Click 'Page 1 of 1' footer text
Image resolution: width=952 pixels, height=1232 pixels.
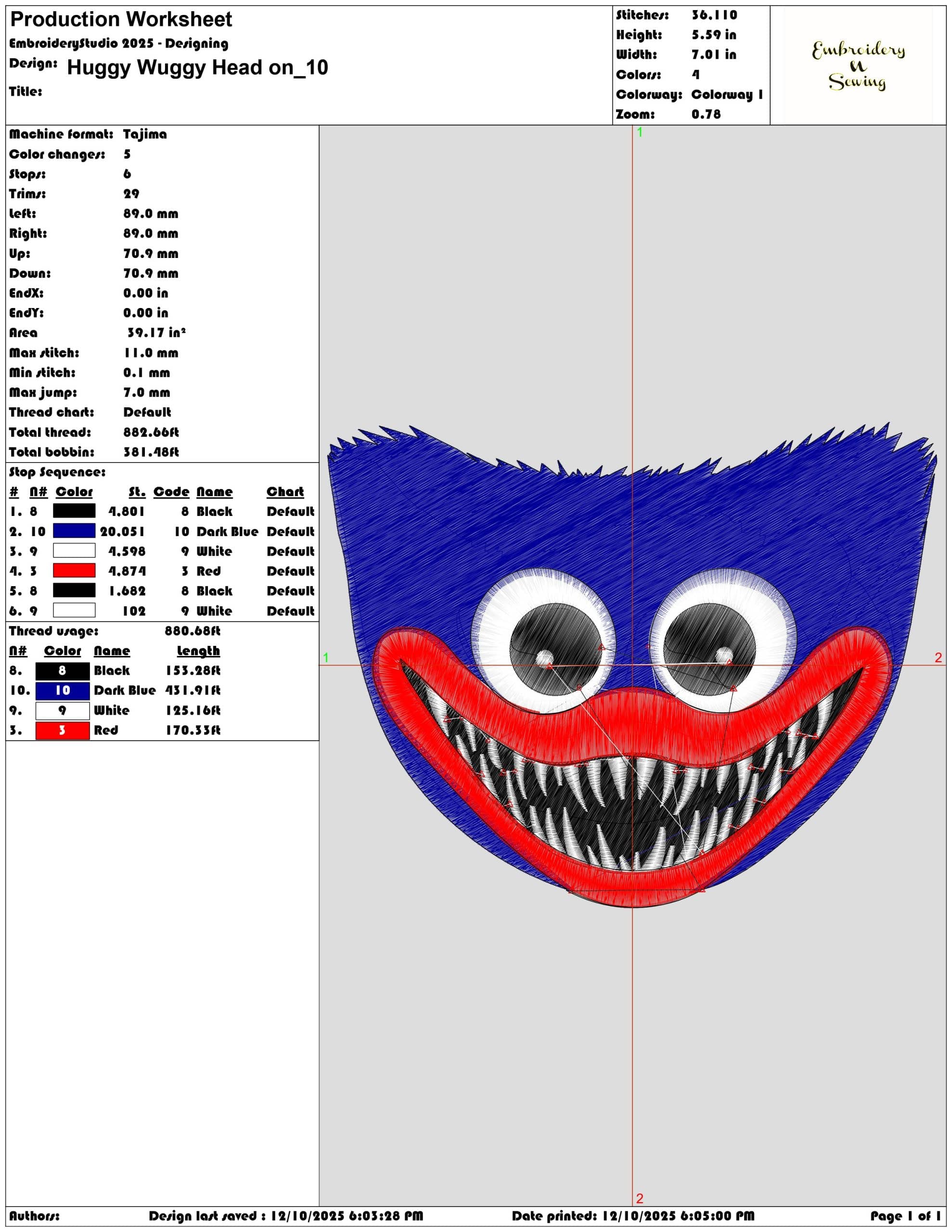(x=905, y=1216)
